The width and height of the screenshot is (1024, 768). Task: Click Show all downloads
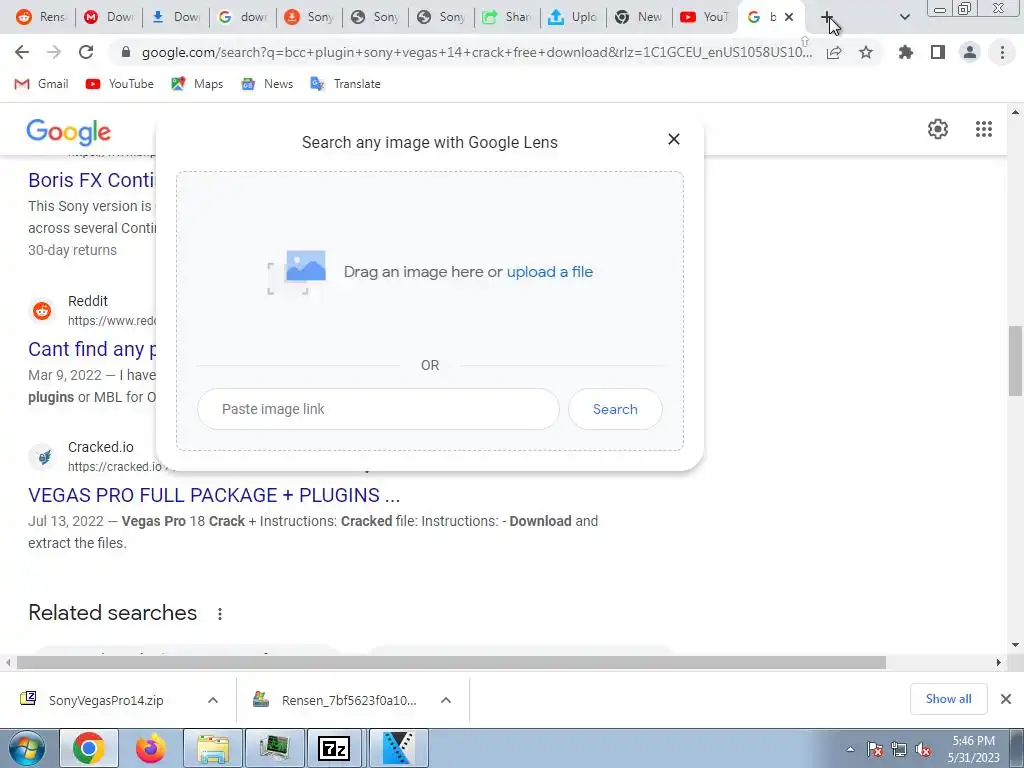948,699
